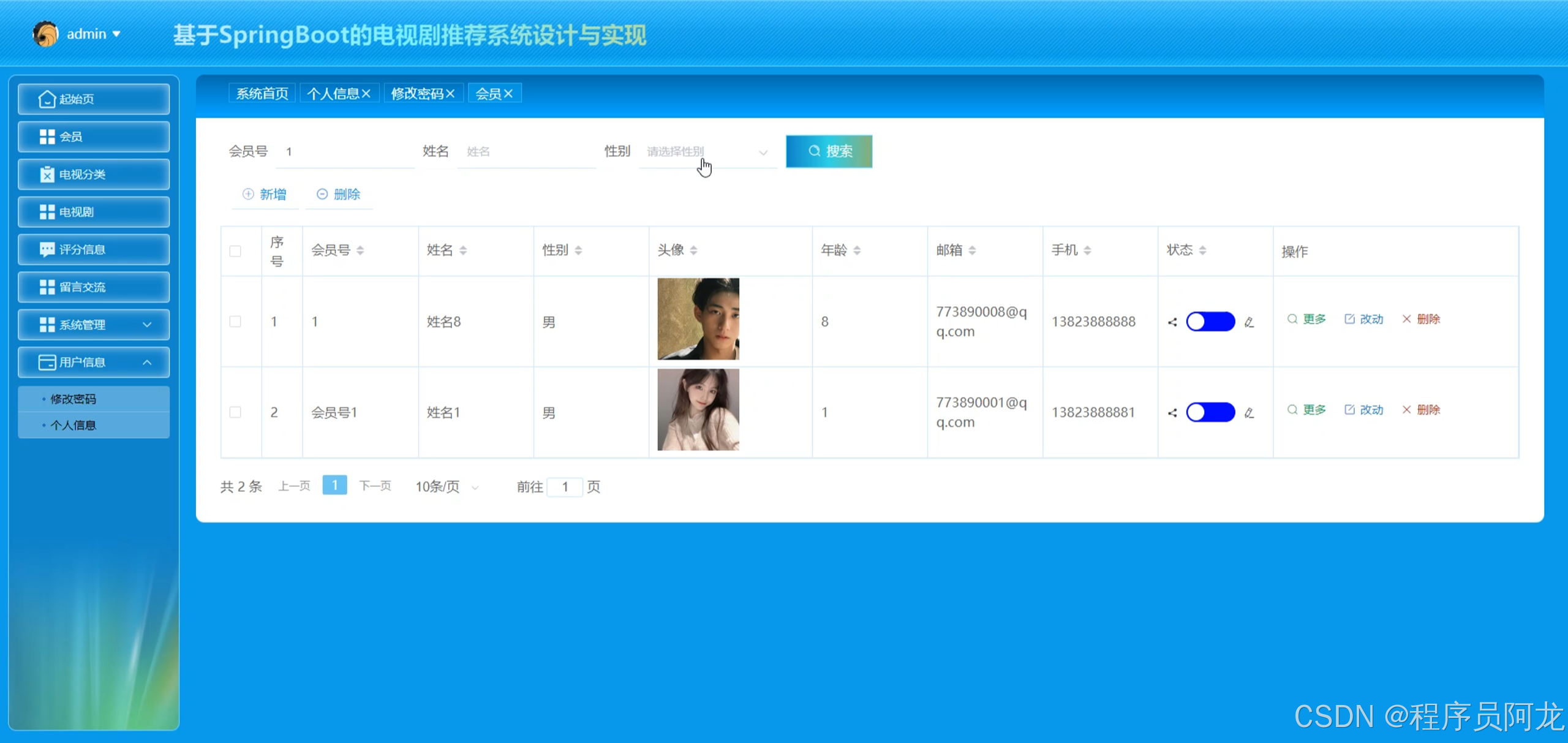Click the admin avatar image
Screen dimensions: 1568x743
45,34
